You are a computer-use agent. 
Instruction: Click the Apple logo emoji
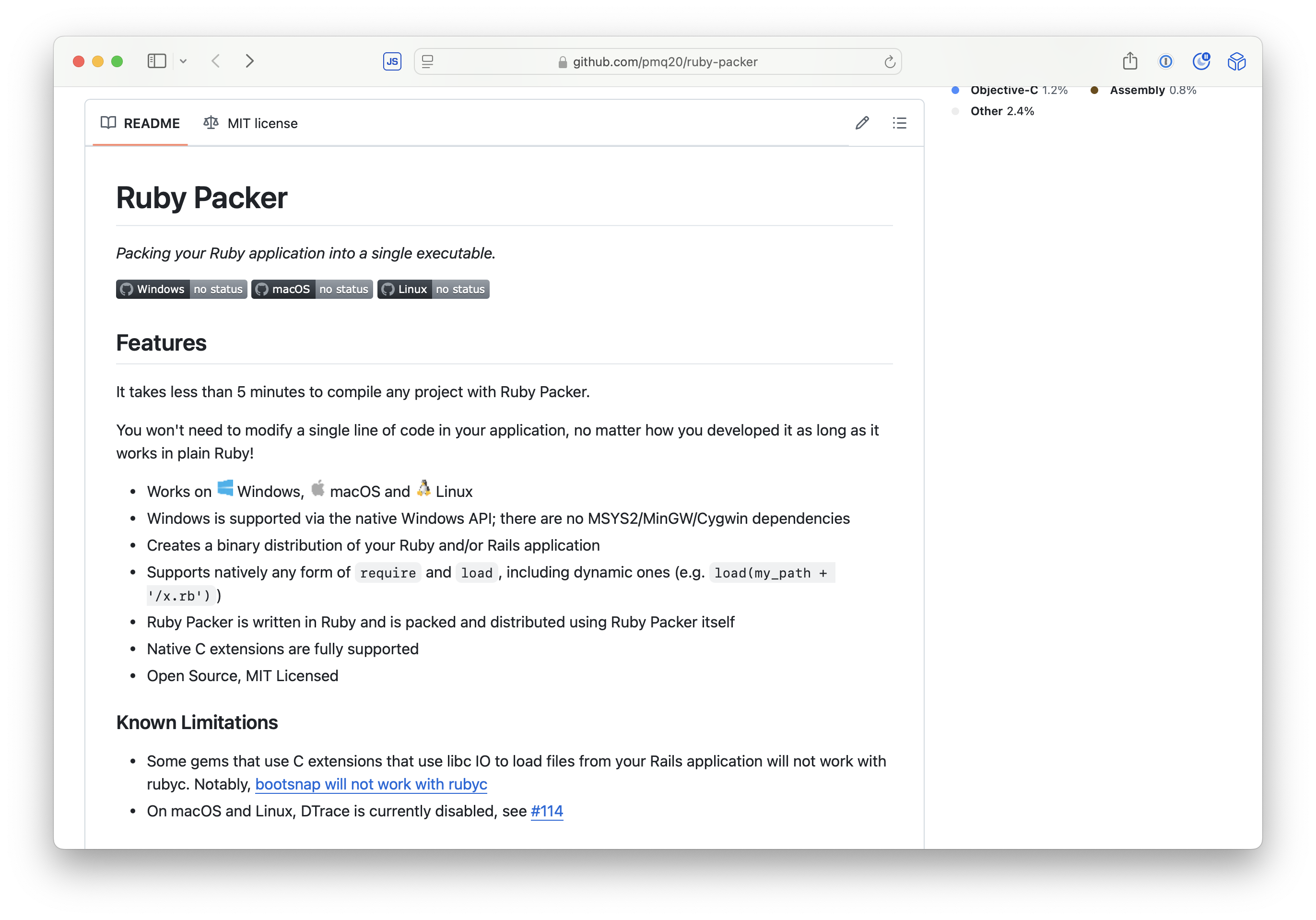318,488
